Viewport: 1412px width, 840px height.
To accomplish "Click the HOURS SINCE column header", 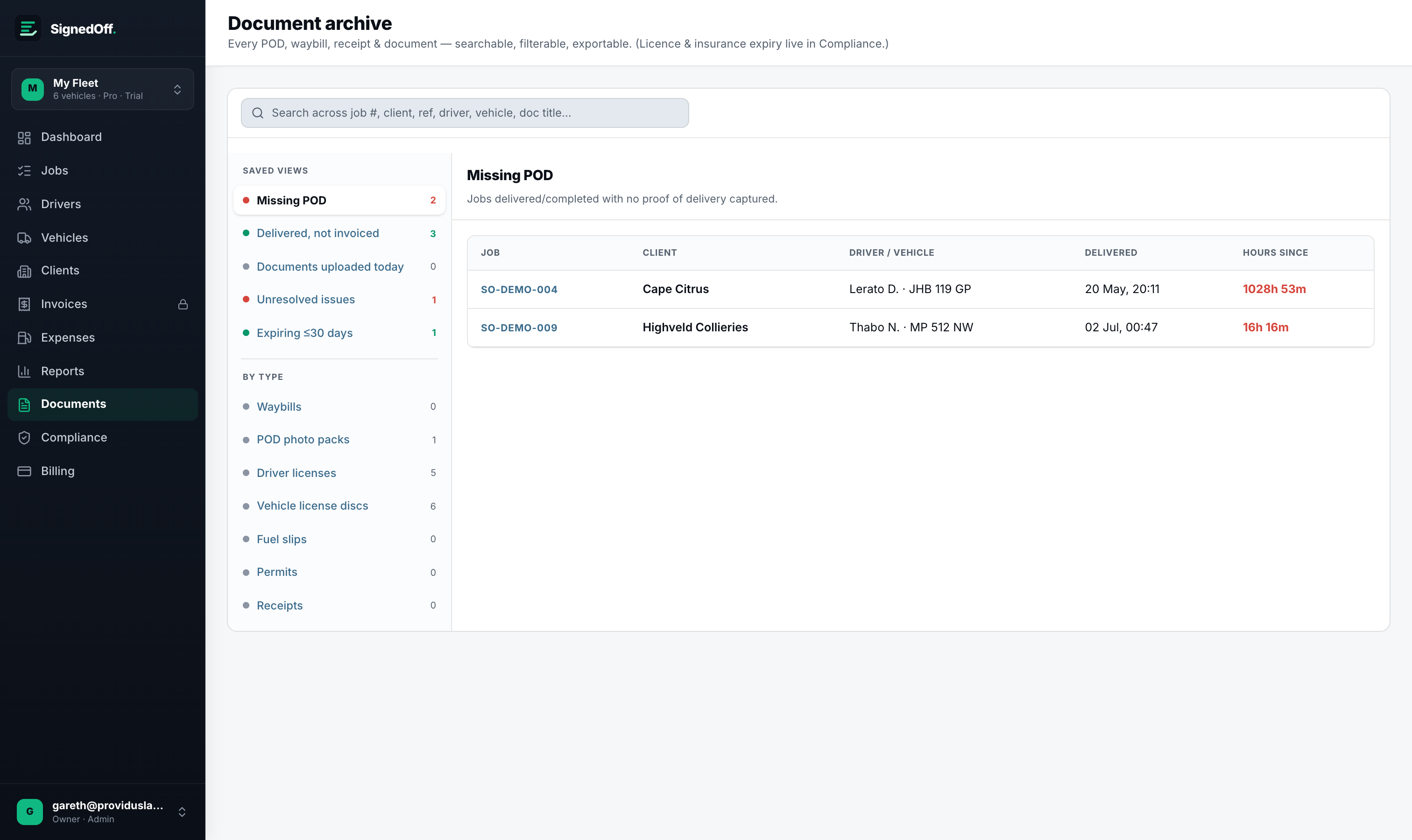I will [1275, 253].
